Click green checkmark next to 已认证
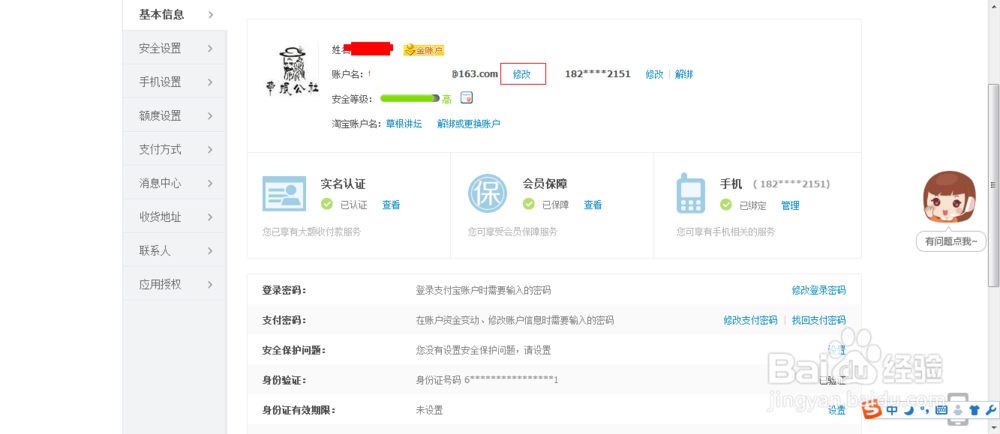The width and height of the screenshot is (1000, 434). coord(327,205)
